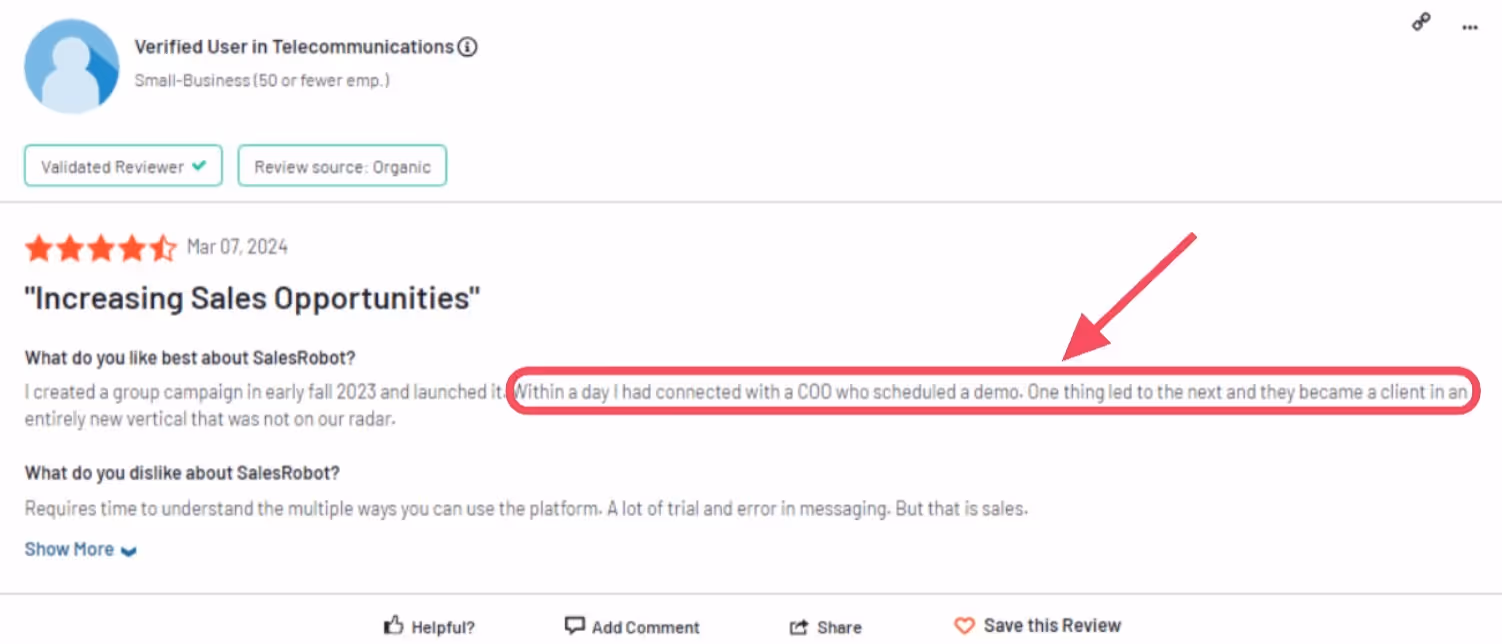Click the heart icon to save review
Viewport: 1502px width, 644px height.
[965, 624]
